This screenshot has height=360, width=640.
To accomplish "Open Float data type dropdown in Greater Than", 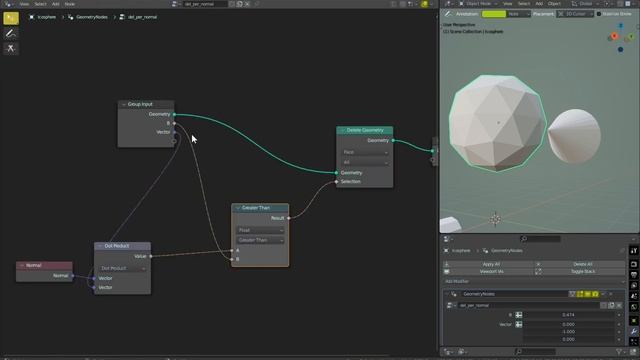I will (260, 230).
